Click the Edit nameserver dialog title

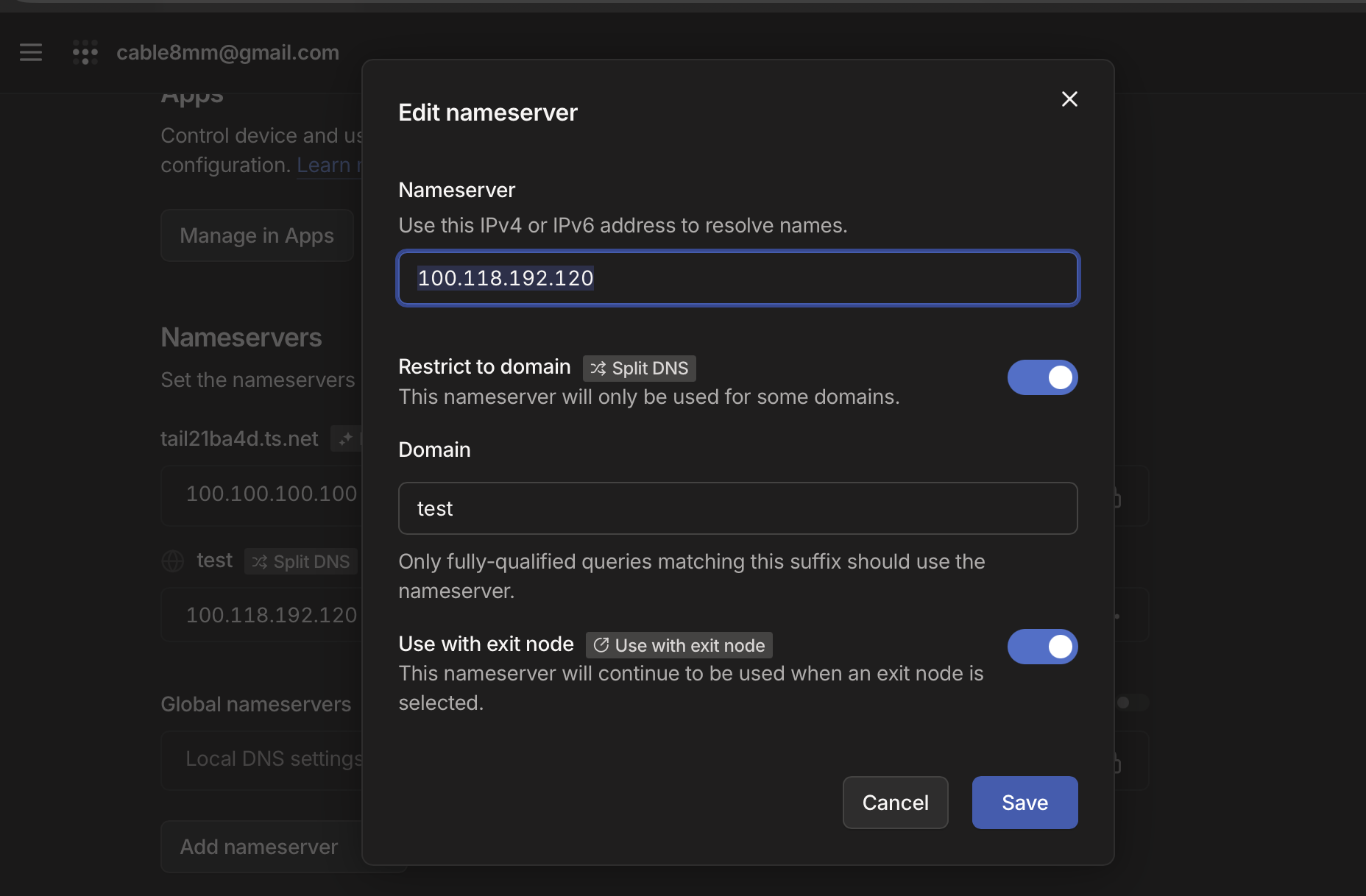pyautogui.click(x=488, y=113)
